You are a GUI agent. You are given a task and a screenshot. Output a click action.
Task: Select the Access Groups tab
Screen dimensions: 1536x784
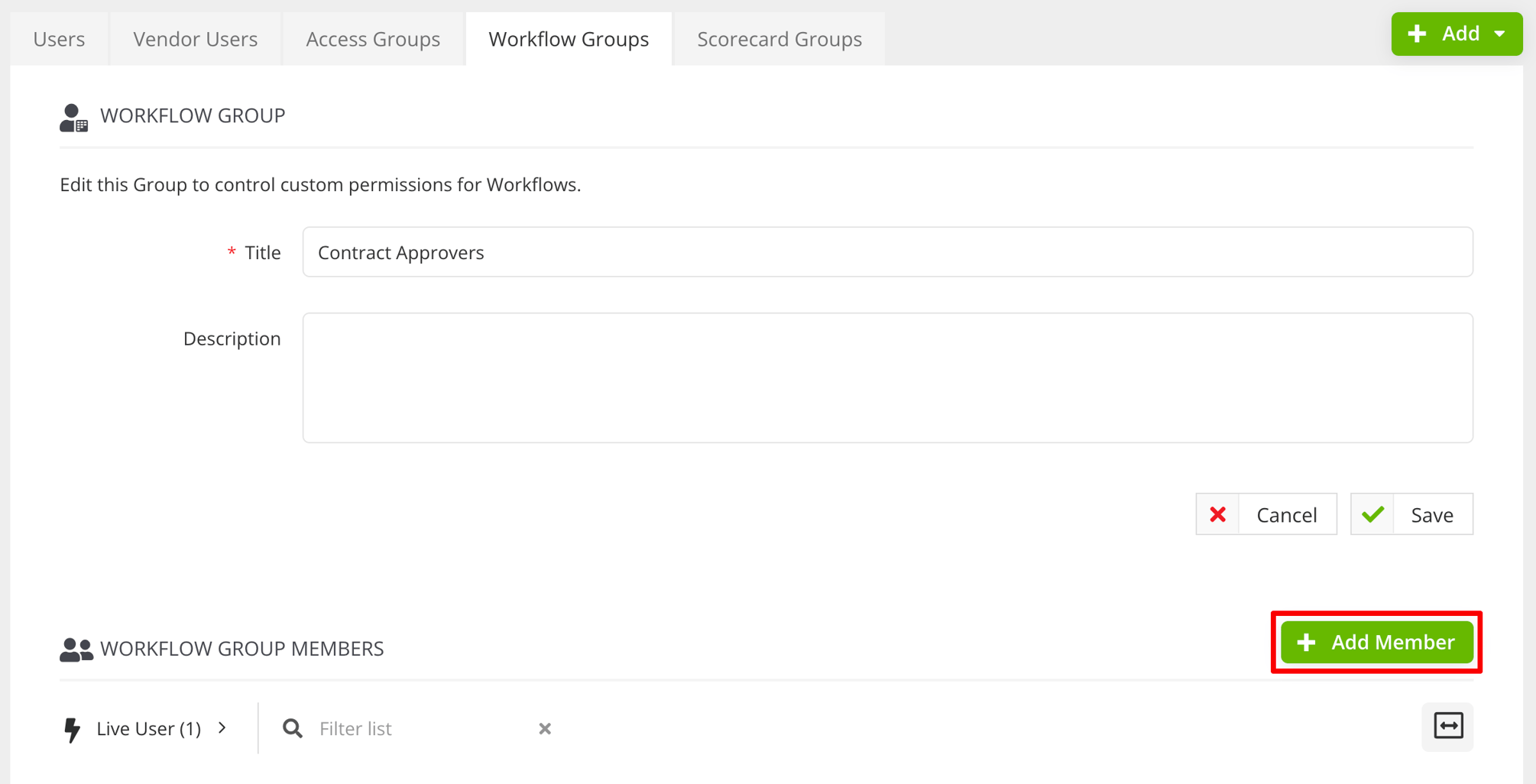pos(372,38)
